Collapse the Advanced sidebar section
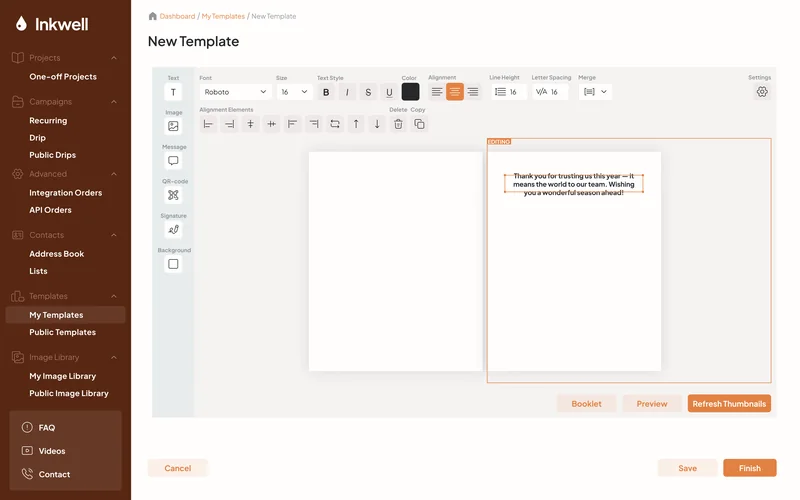The width and height of the screenshot is (800, 500). click(114, 174)
